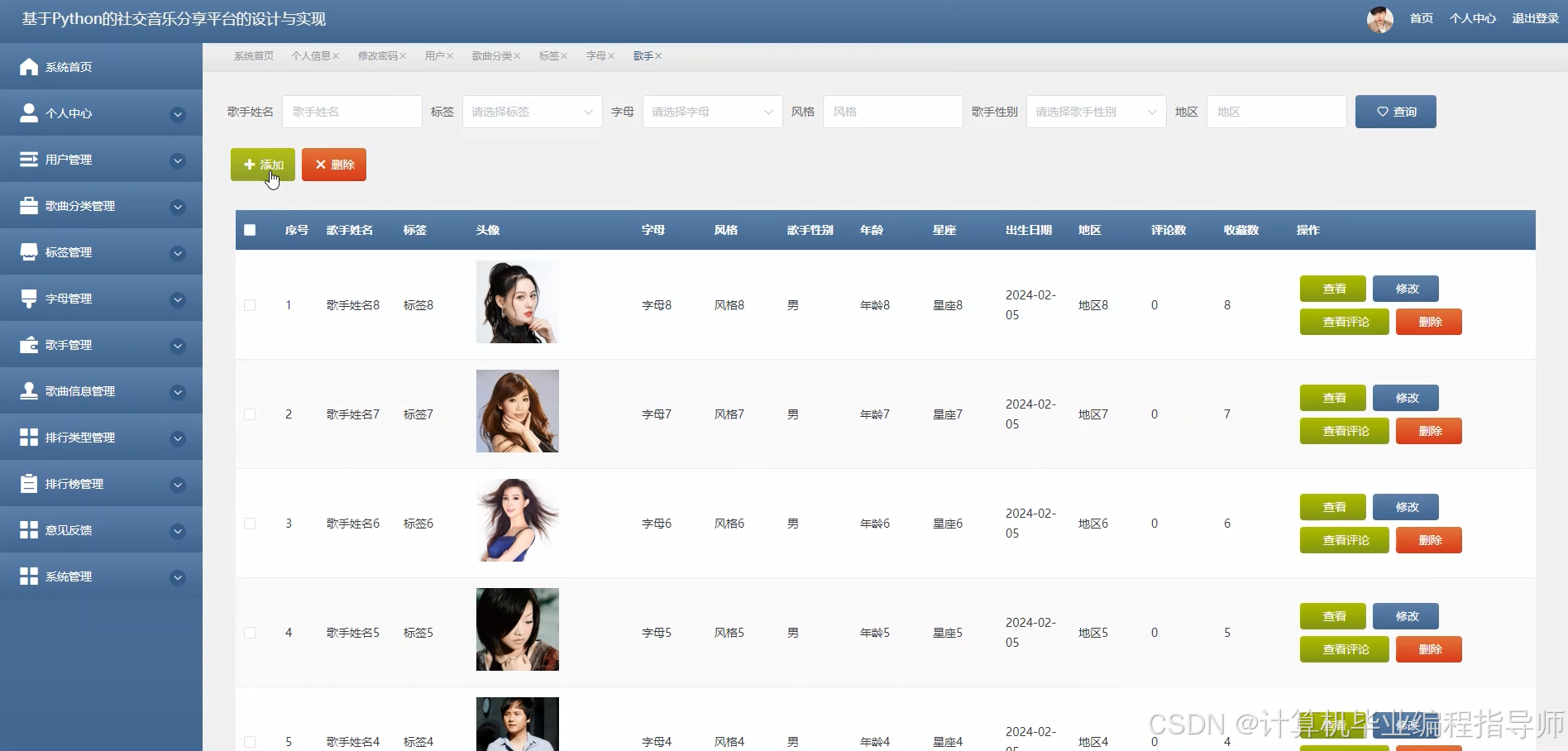This screenshot has height=751, width=1568.
Task: Click the 收藏数 column header
Action: (x=1241, y=230)
